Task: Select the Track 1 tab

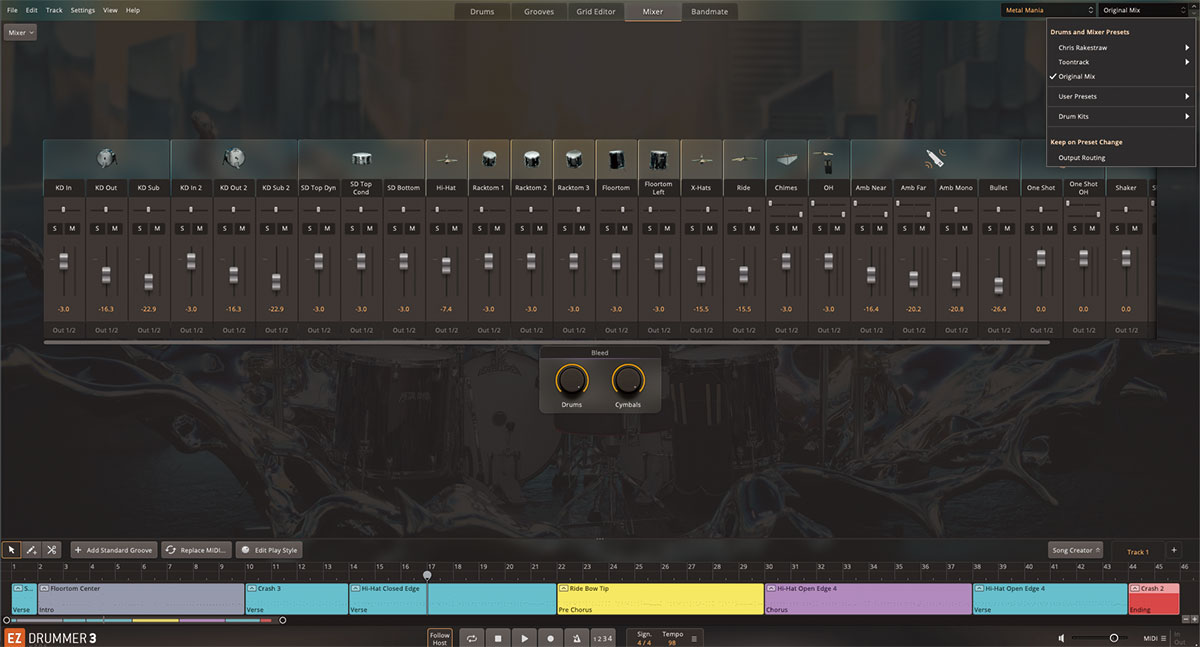Action: pos(1138,551)
